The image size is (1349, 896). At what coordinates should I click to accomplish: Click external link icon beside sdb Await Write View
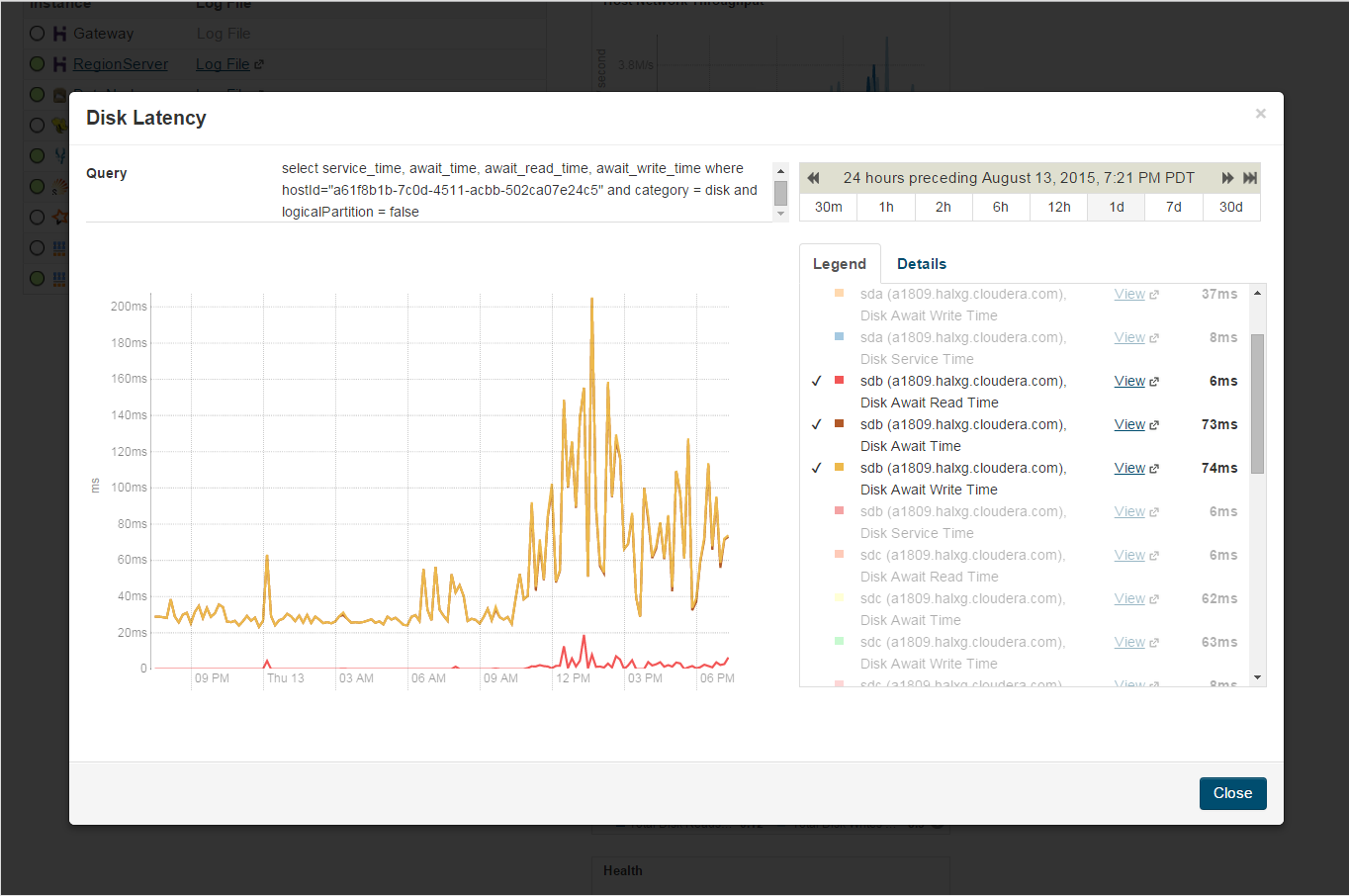[x=1154, y=469]
